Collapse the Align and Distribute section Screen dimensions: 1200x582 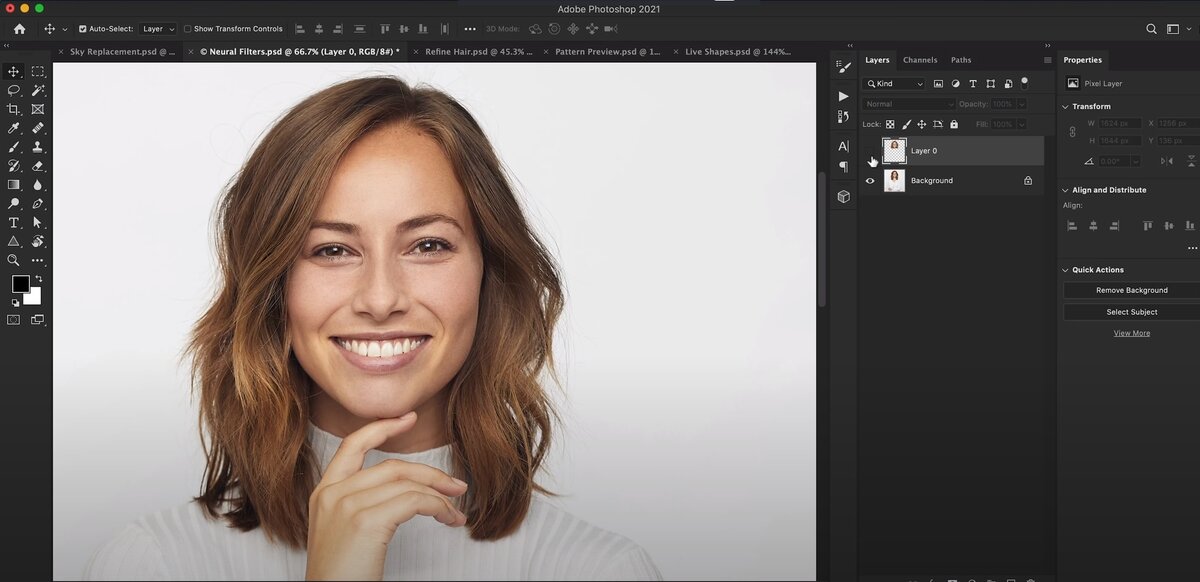pyautogui.click(x=1066, y=190)
